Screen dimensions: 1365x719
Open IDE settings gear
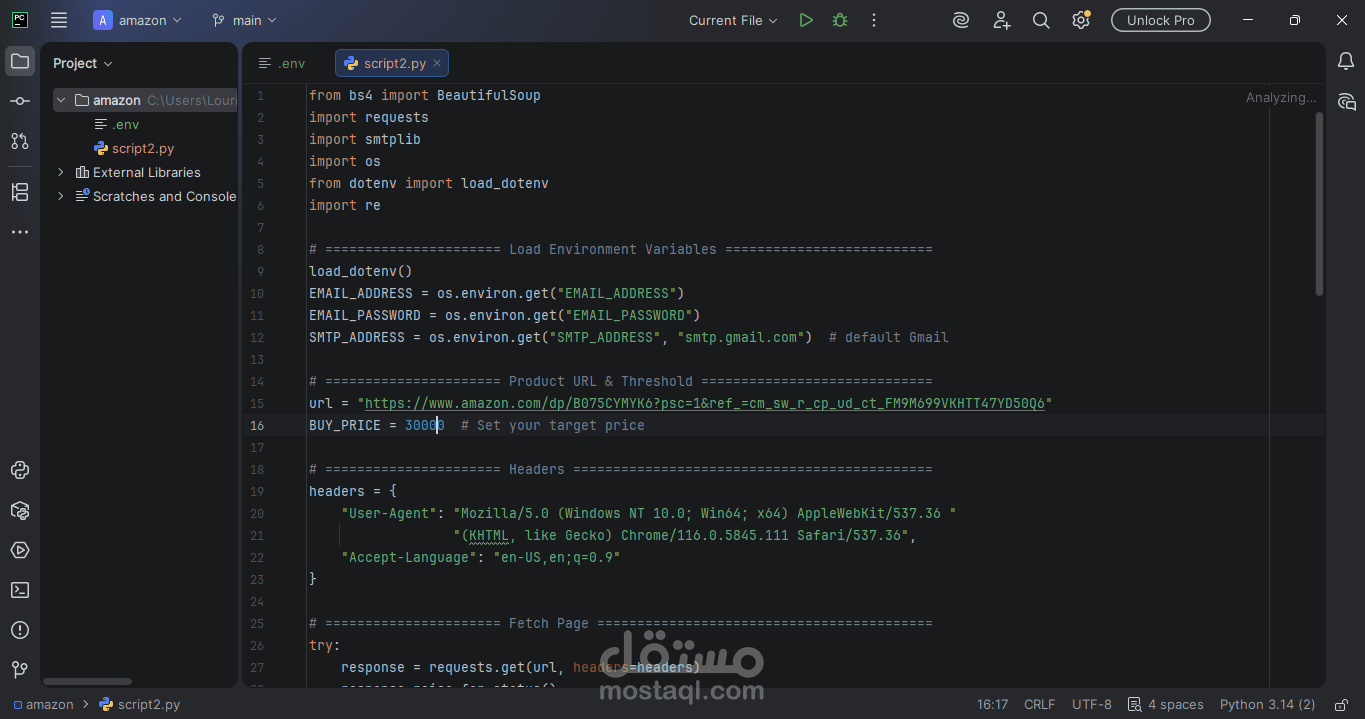[x=1080, y=20]
